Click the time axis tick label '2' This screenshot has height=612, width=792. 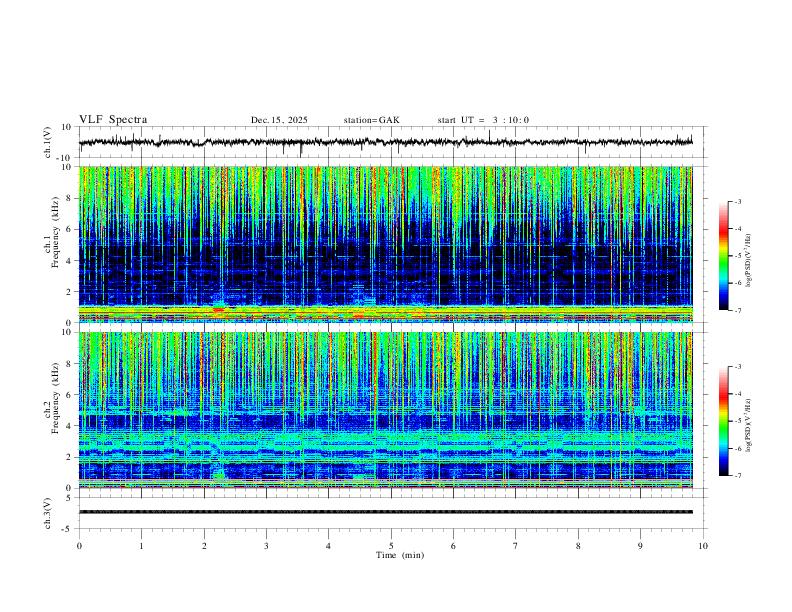(204, 546)
